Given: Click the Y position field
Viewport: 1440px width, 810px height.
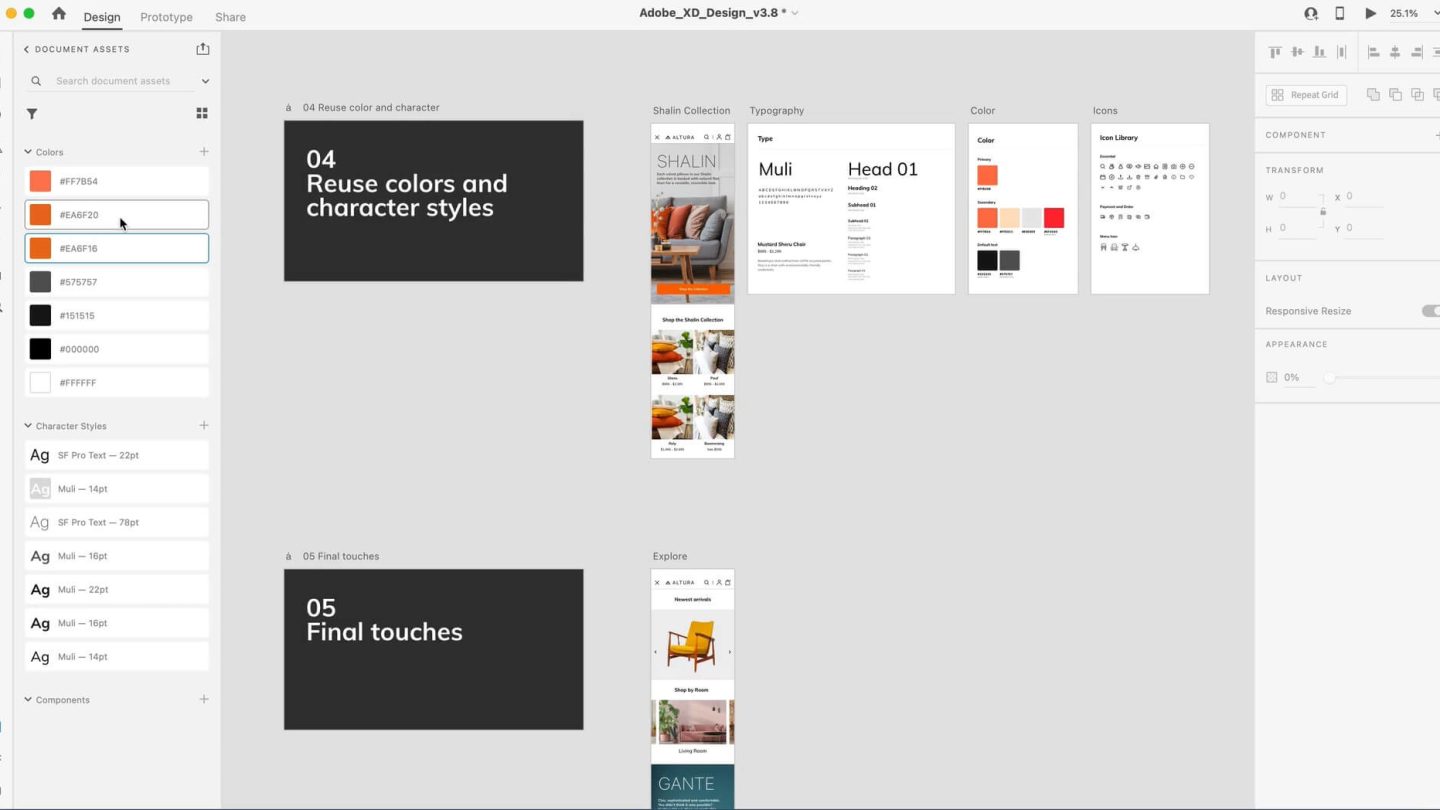Looking at the screenshot, I should point(1365,228).
